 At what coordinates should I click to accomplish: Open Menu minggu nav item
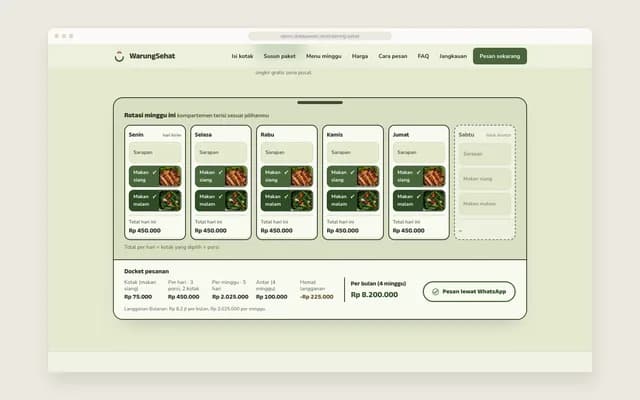324,56
